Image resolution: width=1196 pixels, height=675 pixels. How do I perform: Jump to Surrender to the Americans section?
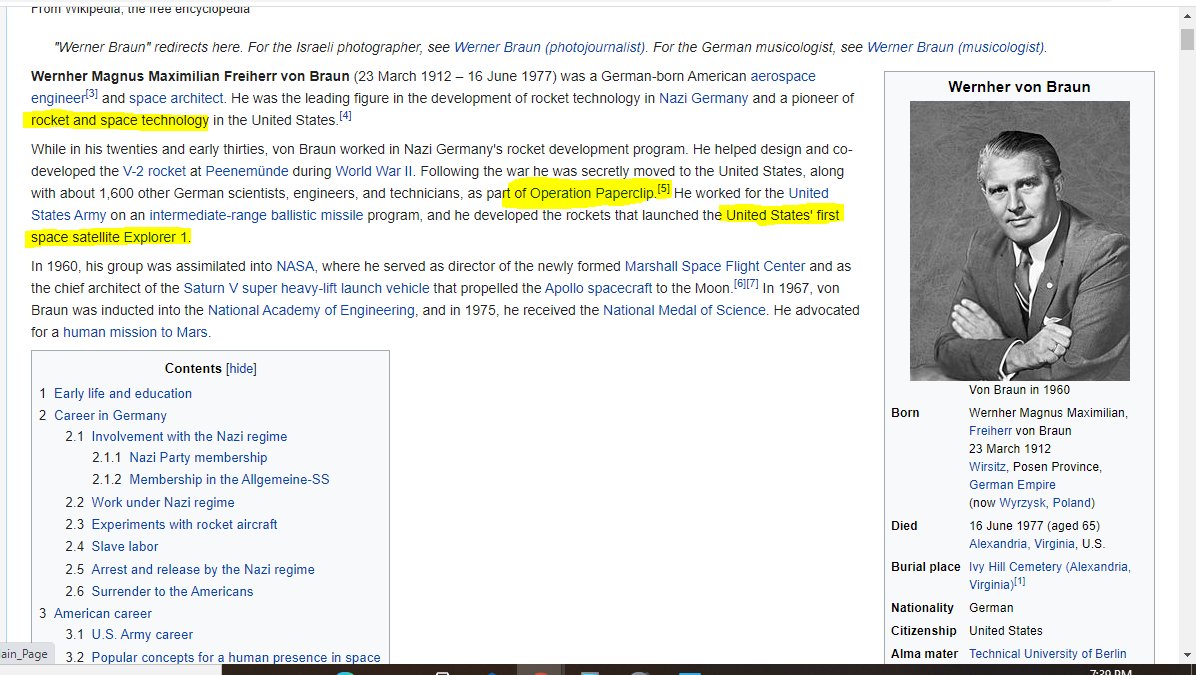coord(172,593)
